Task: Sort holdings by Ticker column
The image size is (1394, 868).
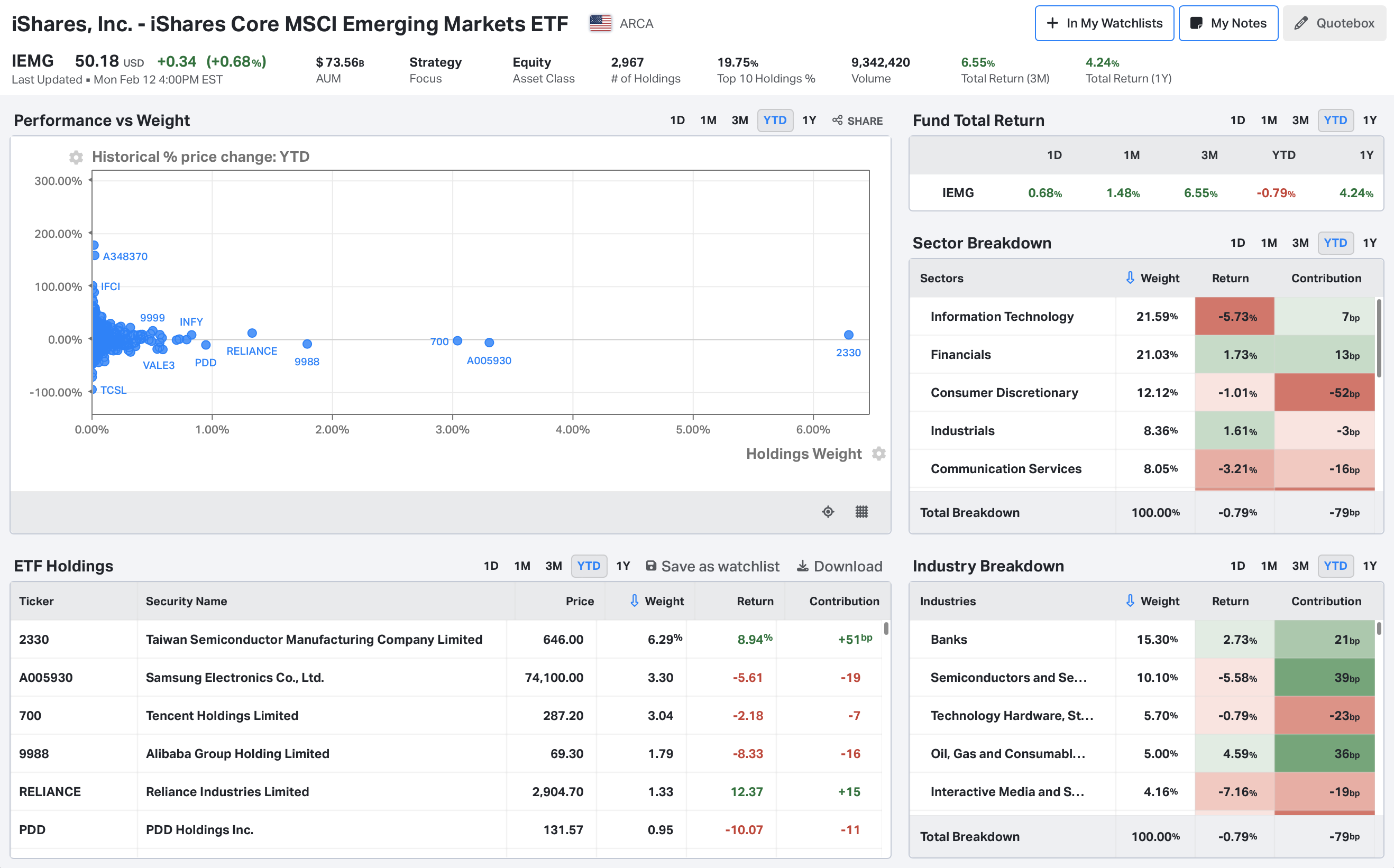Action: tap(36, 601)
